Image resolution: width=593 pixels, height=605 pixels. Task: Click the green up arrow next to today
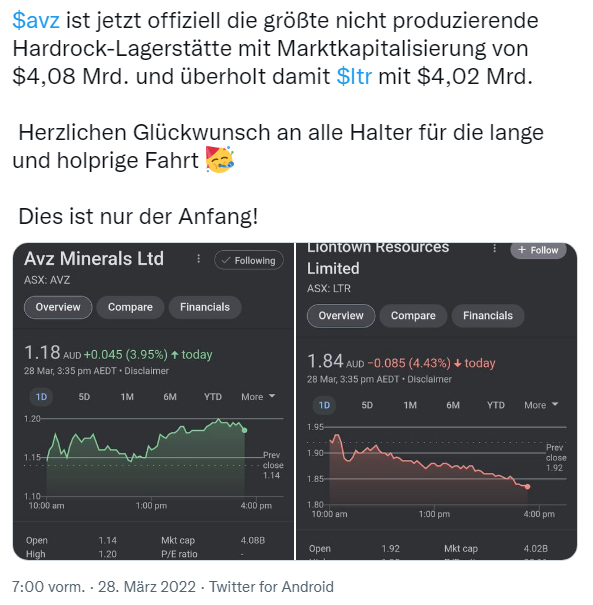pyautogui.click(x=175, y=355)
